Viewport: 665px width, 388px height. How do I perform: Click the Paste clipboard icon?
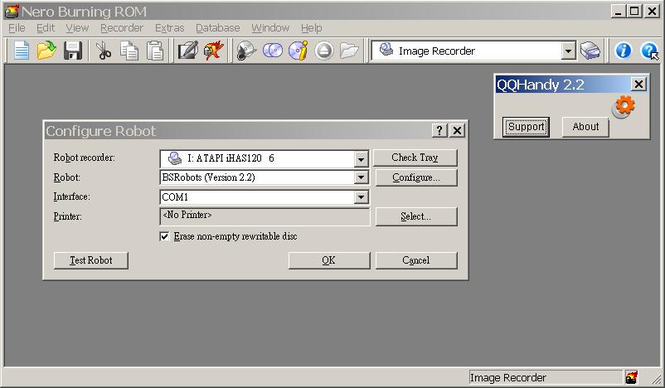point(155,51)
